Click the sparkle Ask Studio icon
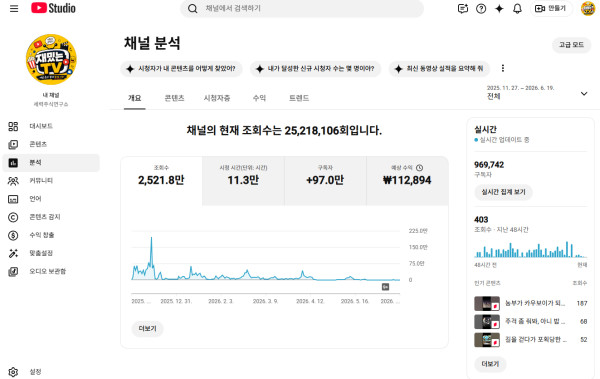 pos(499,8)
